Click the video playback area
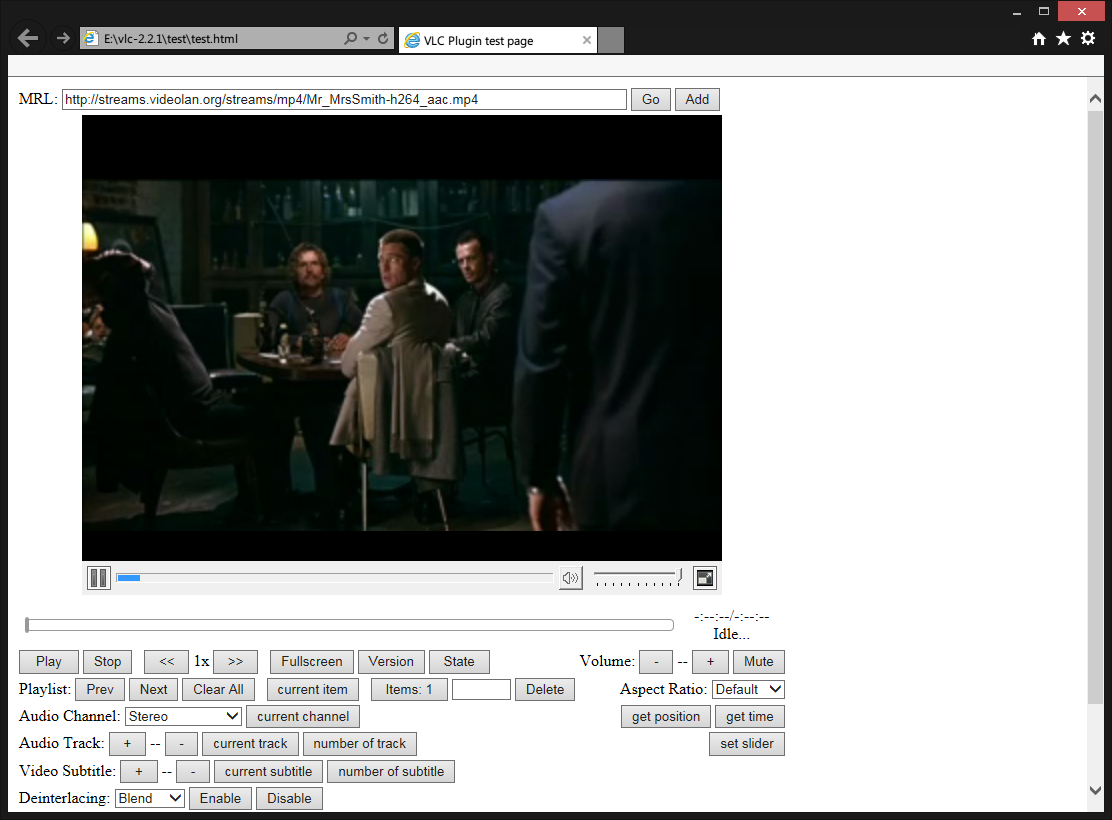 point(402,338)
